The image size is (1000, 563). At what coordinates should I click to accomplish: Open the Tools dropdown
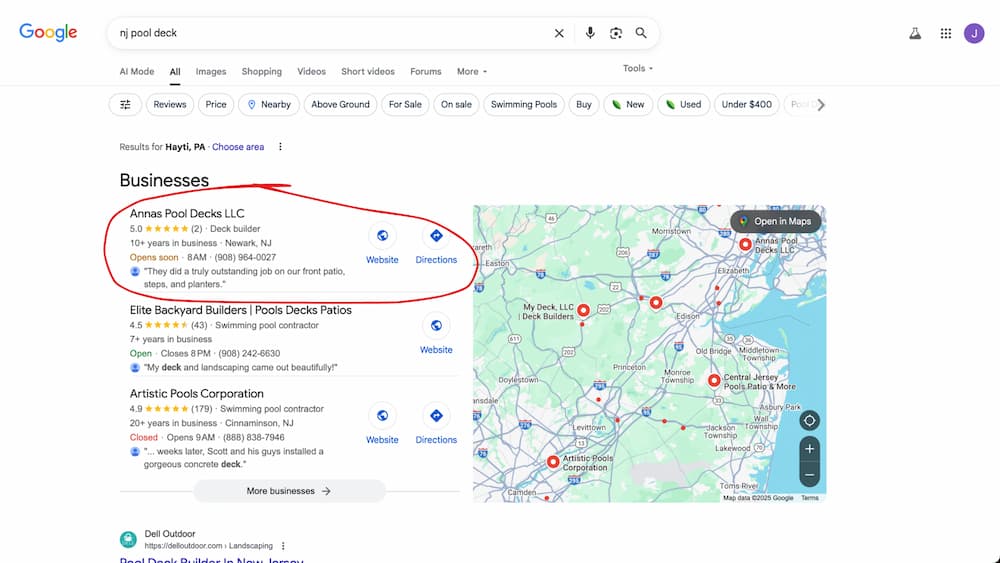[638, 68]
